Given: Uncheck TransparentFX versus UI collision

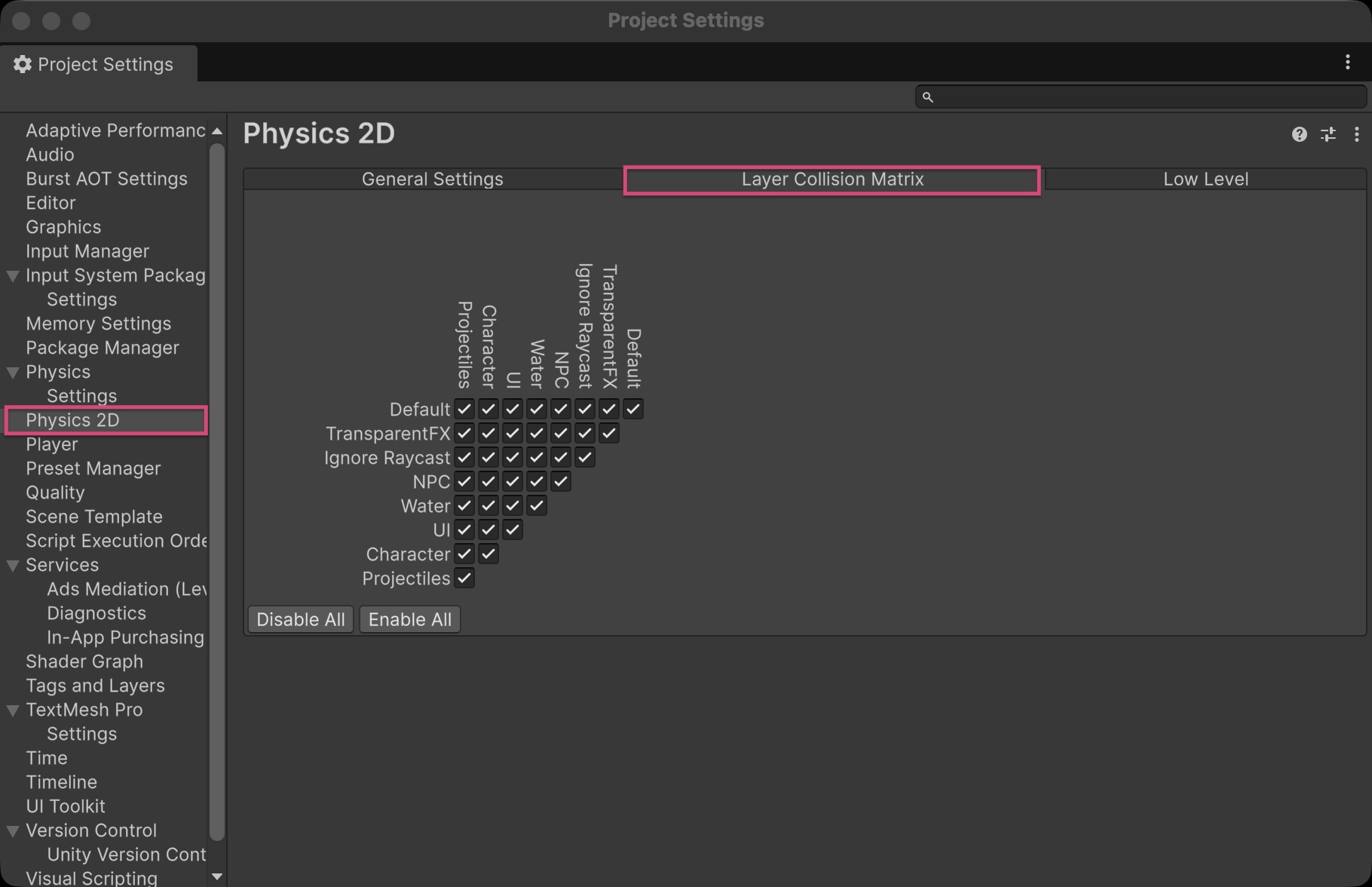Looking at the screenshot, I should click(513, 433).
